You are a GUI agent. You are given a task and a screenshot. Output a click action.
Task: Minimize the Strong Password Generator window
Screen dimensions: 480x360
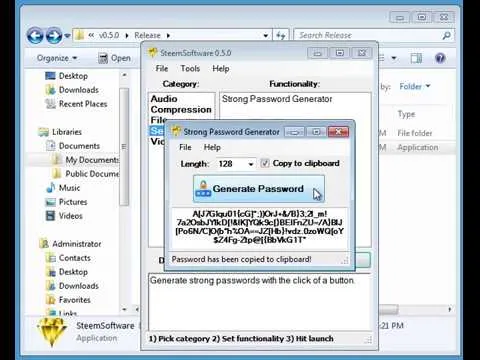[294, 132]
